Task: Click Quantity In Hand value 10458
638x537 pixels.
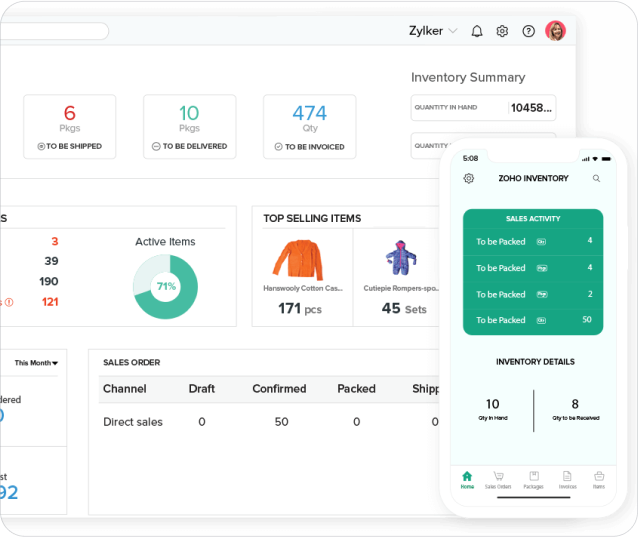Action: pyautogui.click(x=531, y=108)
